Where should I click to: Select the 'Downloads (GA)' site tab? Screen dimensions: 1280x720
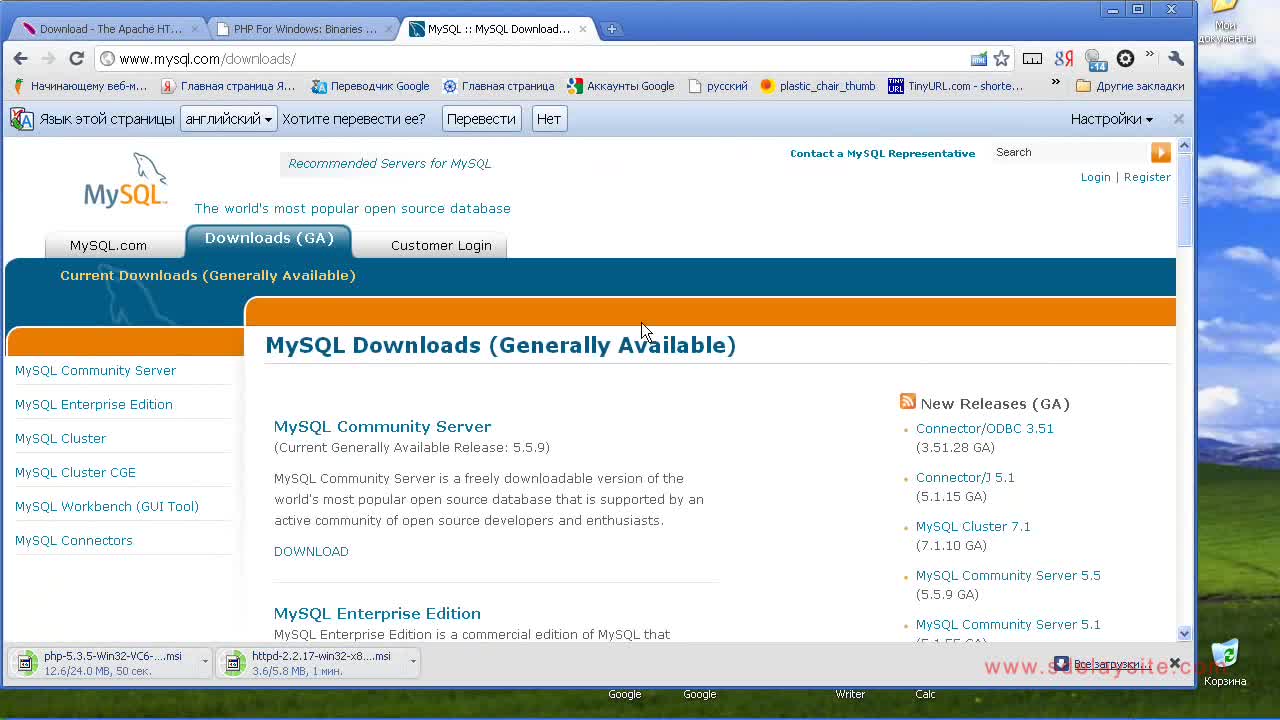pyautogui.click(x=269, y=241)
